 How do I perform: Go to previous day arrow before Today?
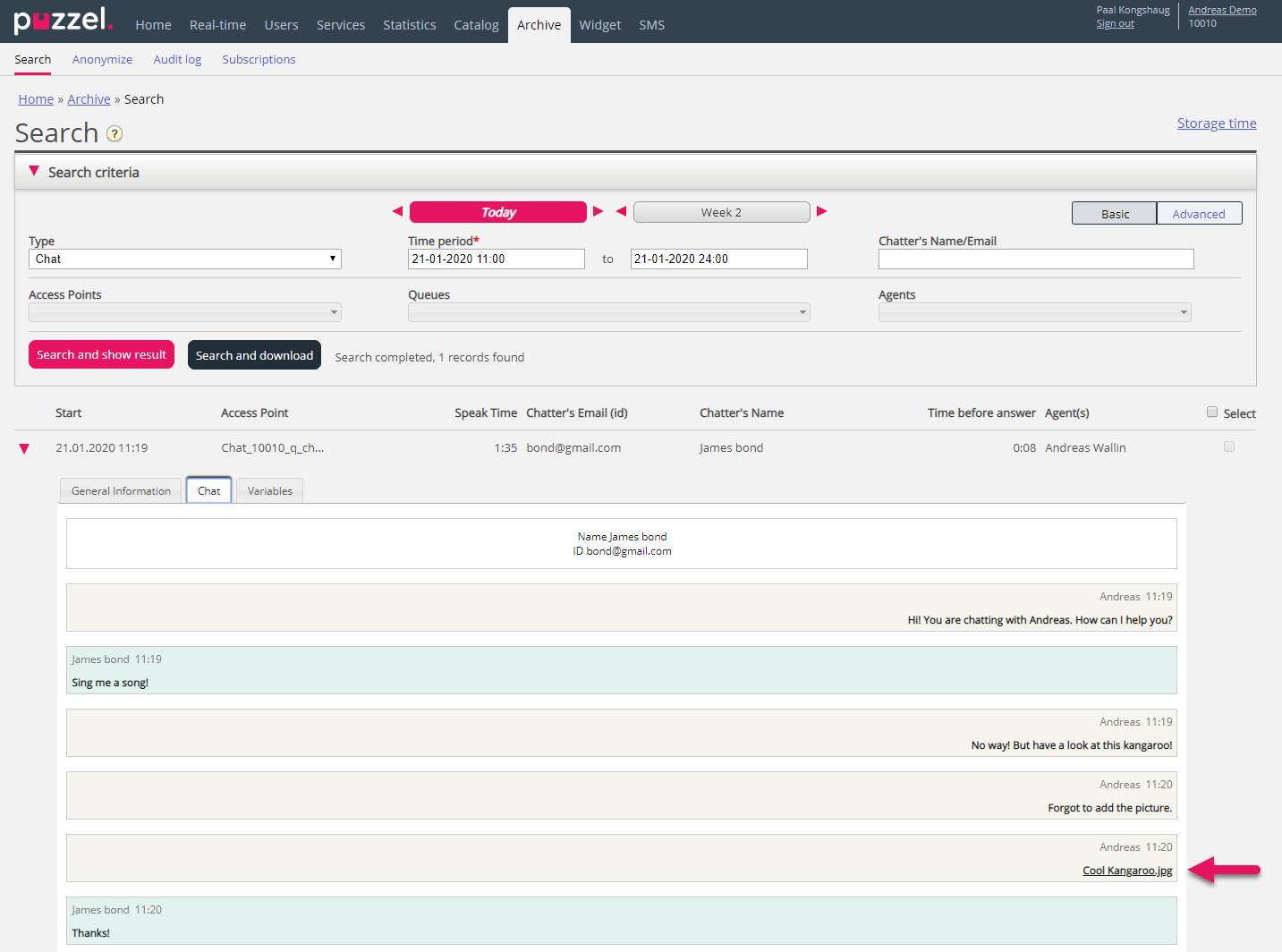[x=397, y=212]
